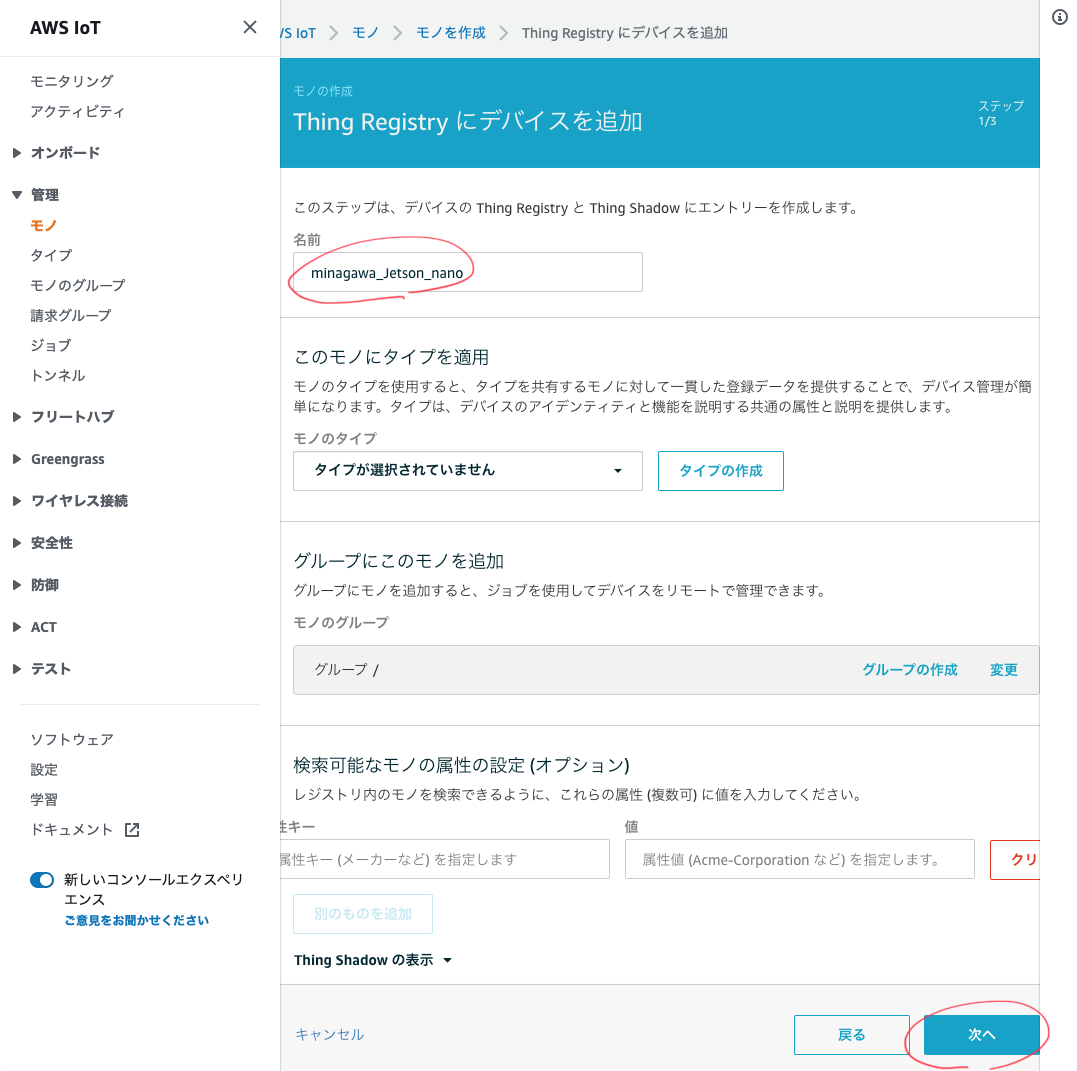Expand the Greengrass section

click(x=16, y=459)
